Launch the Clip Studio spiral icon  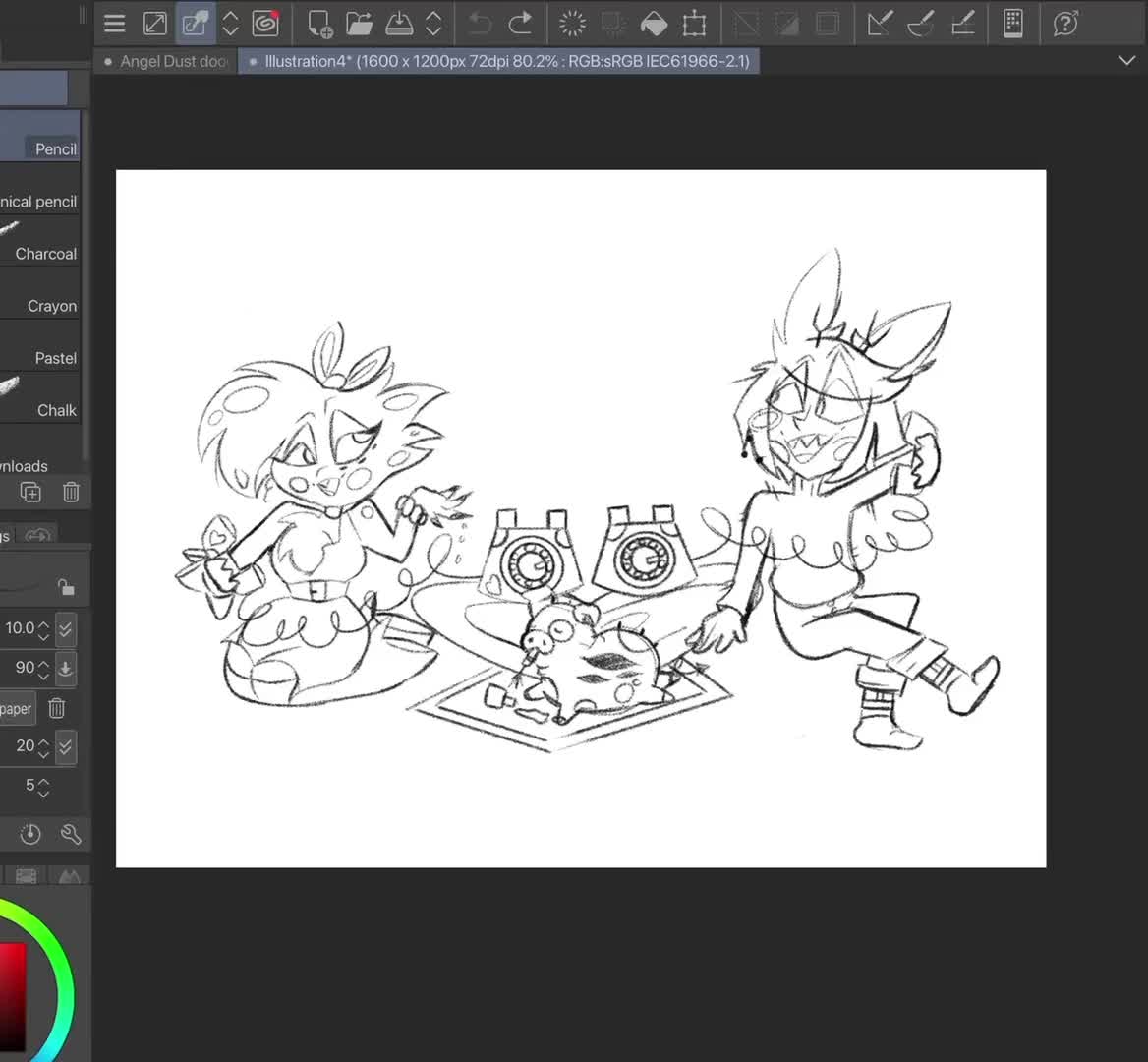[265, 24]
